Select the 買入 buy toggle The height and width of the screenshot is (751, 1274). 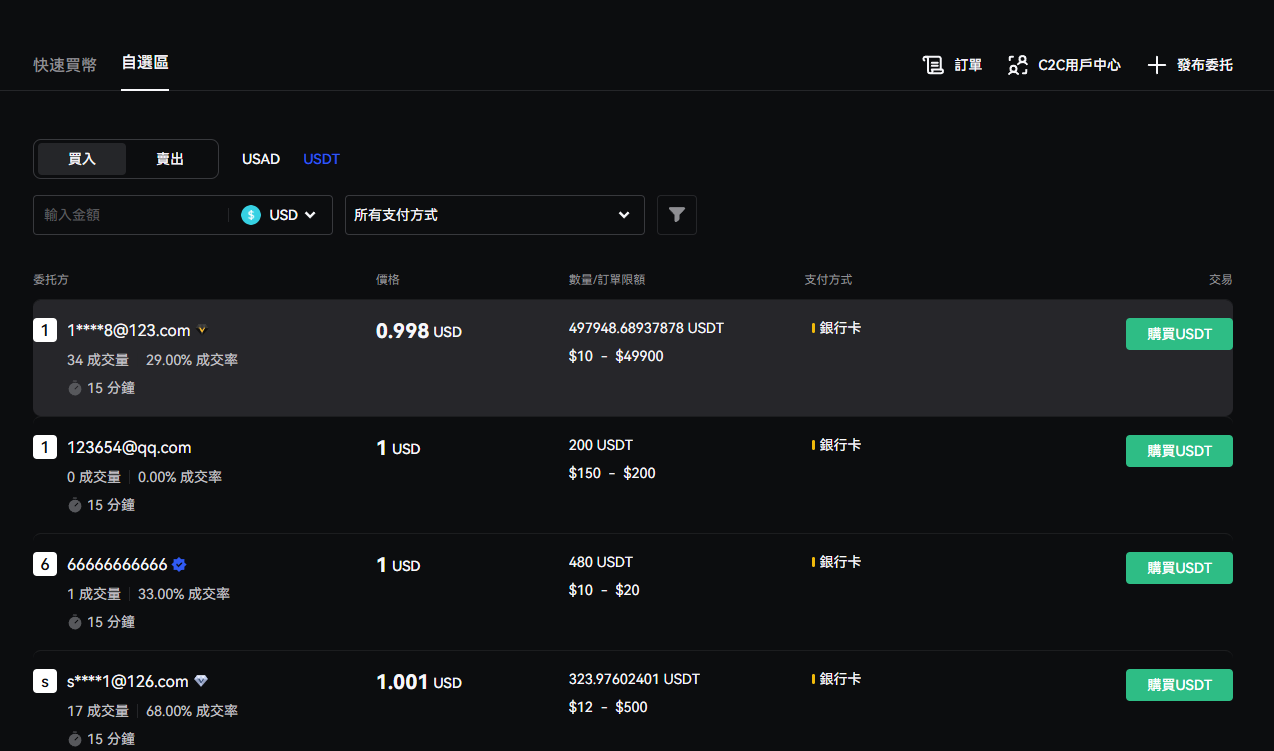pyautogui.click(x=82, y=159)
